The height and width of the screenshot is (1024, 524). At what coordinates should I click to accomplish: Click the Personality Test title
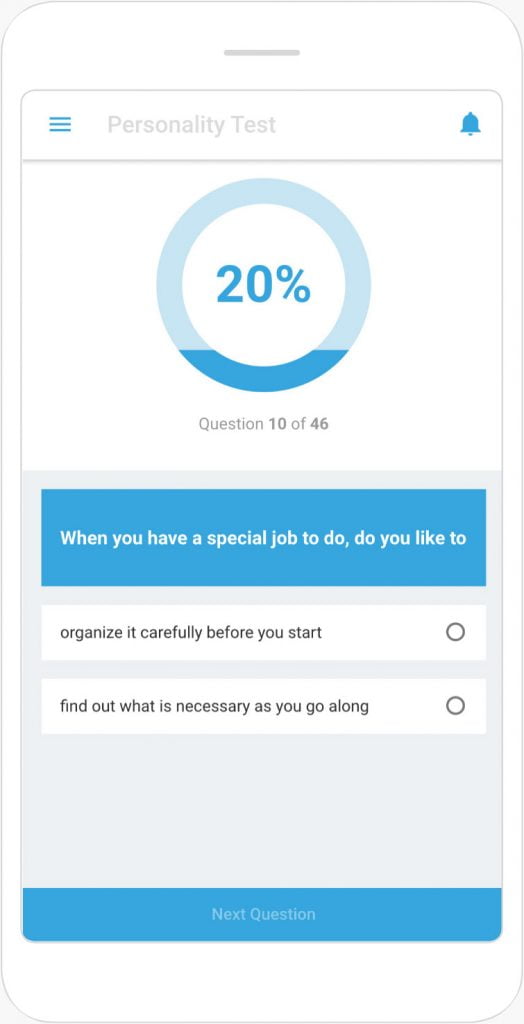[191, 124]
